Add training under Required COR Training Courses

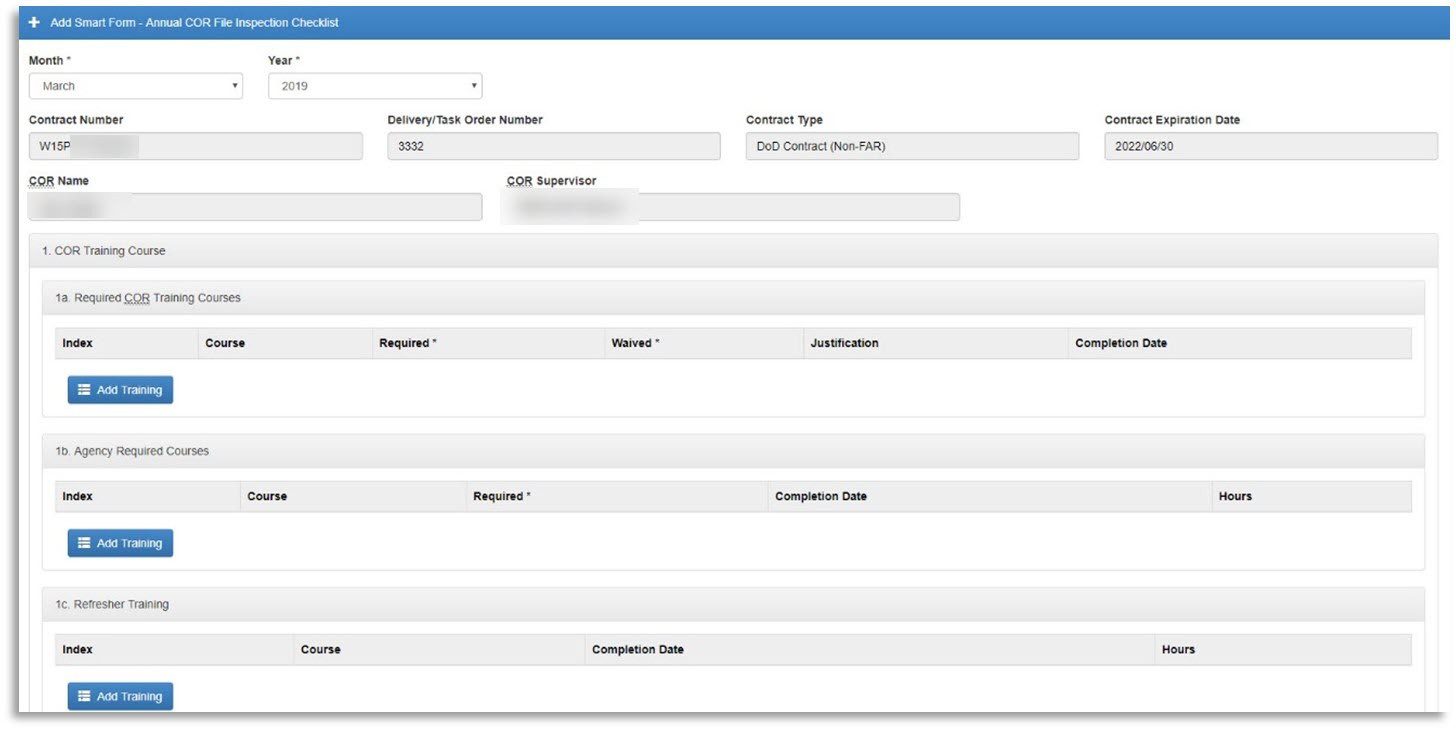pos(120,390)
